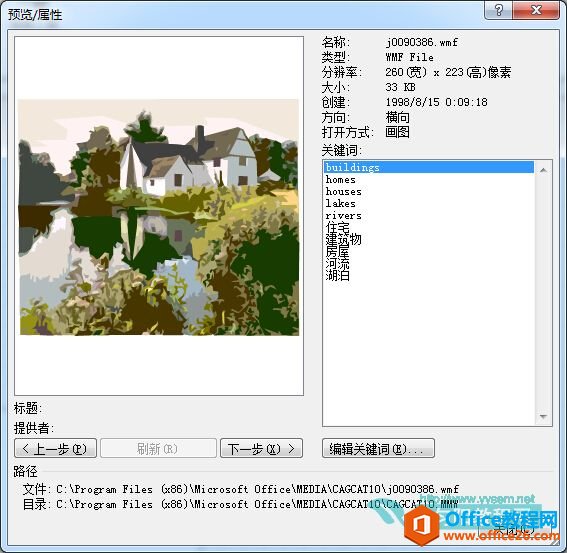Go to next clip with 下一步 button

(x=261, y=448)
